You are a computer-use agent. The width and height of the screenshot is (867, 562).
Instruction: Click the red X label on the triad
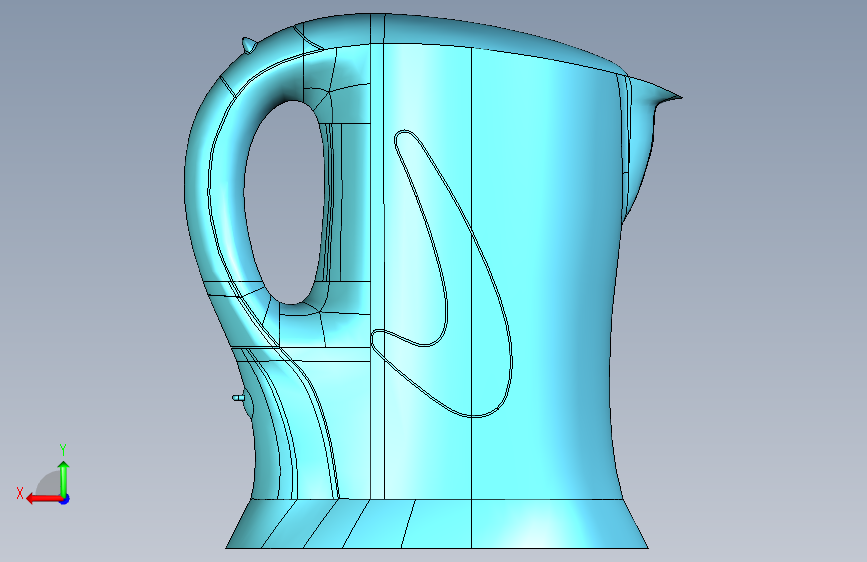coord(20,493)
